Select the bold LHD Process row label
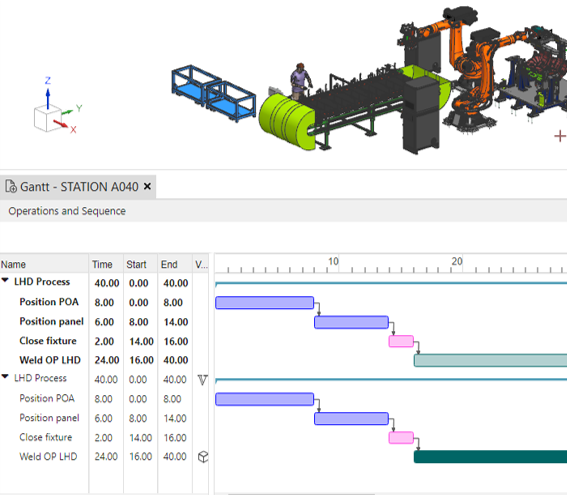This screenshot has width=567, height=495. [42, 282]
